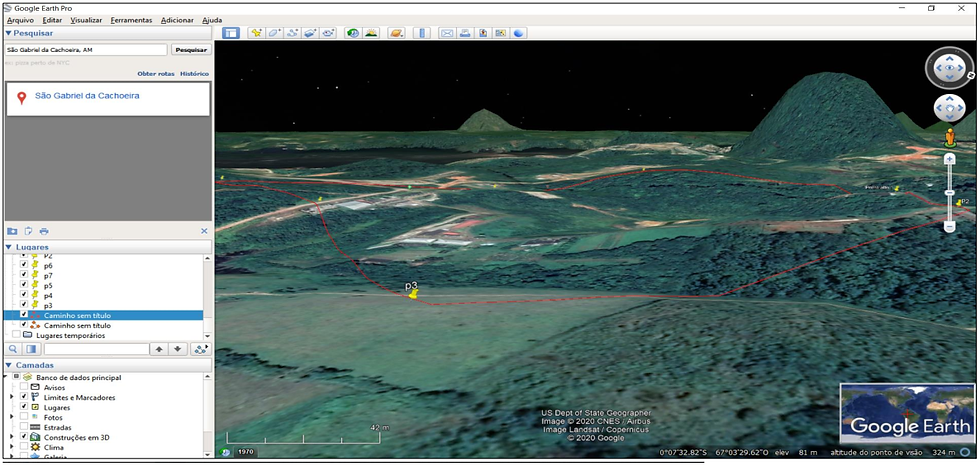Expand the Limites e Marcadores layer
Viewport: 980px width, 465px height.
[12, 398]
